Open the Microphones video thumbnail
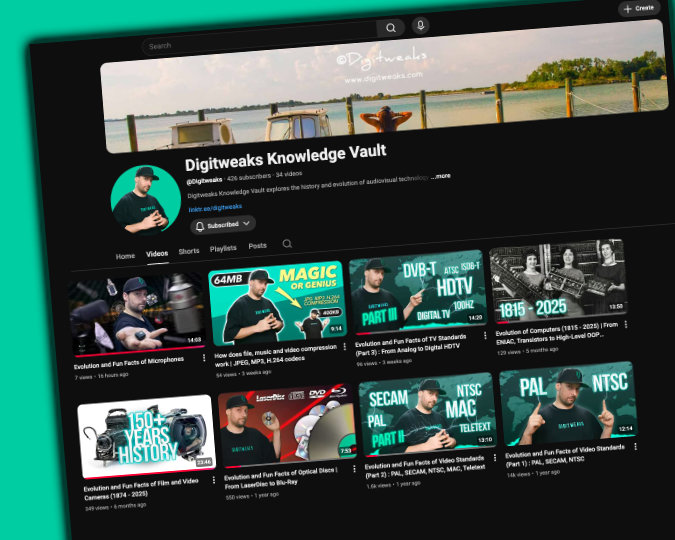Image resolution: width=675 pixels, height=540 pixels. (137, 314)
